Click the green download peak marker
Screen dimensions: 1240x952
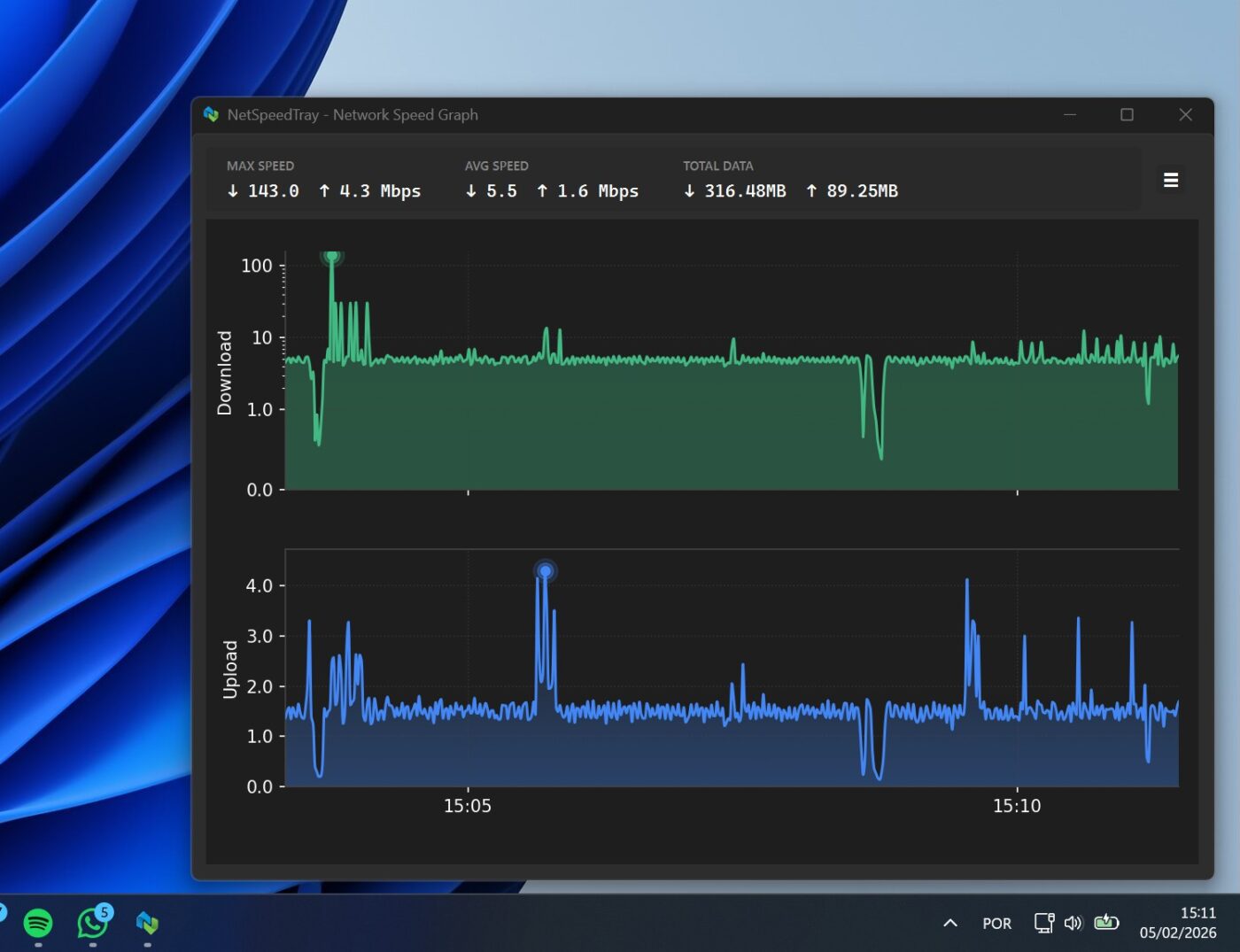(332, 257)
